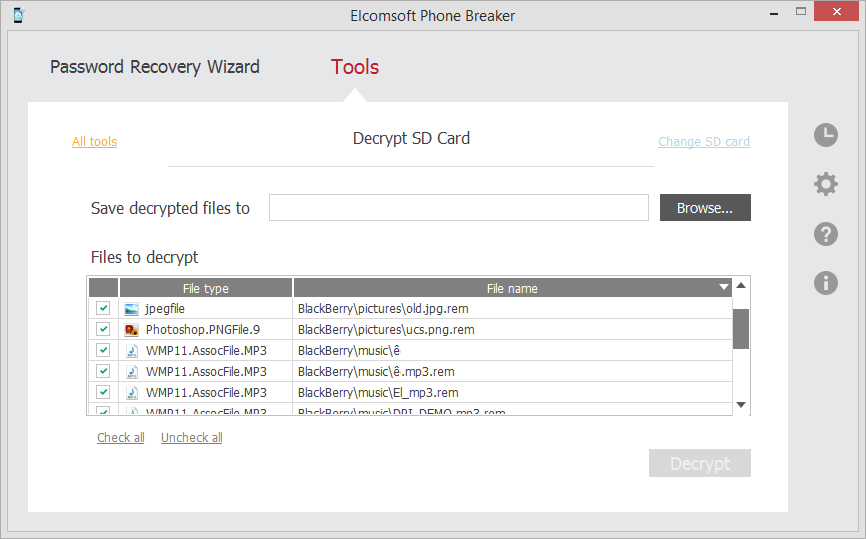
Task: Click the file list scrollbar thumb
Action: [741, 328]
